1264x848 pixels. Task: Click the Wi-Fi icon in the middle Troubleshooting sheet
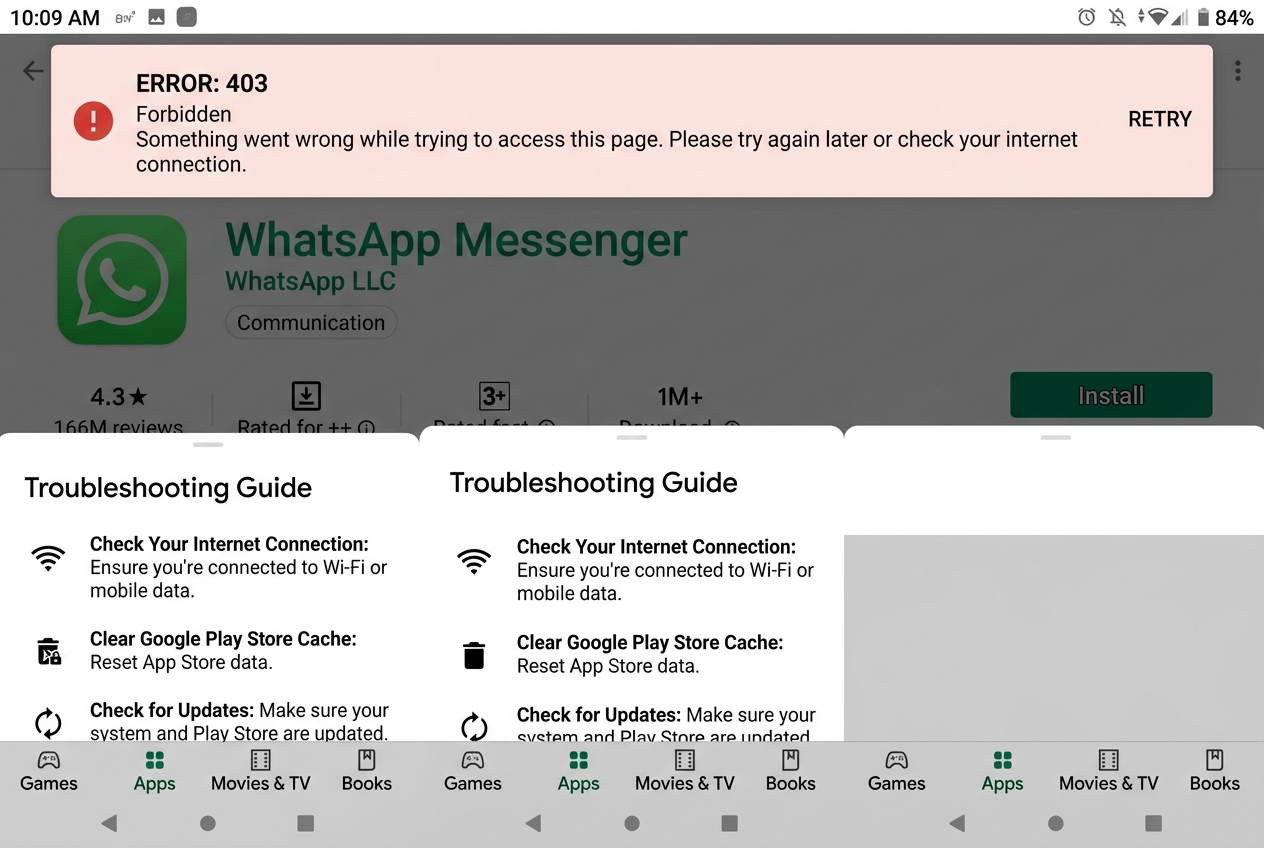click(x=474, y=561)
